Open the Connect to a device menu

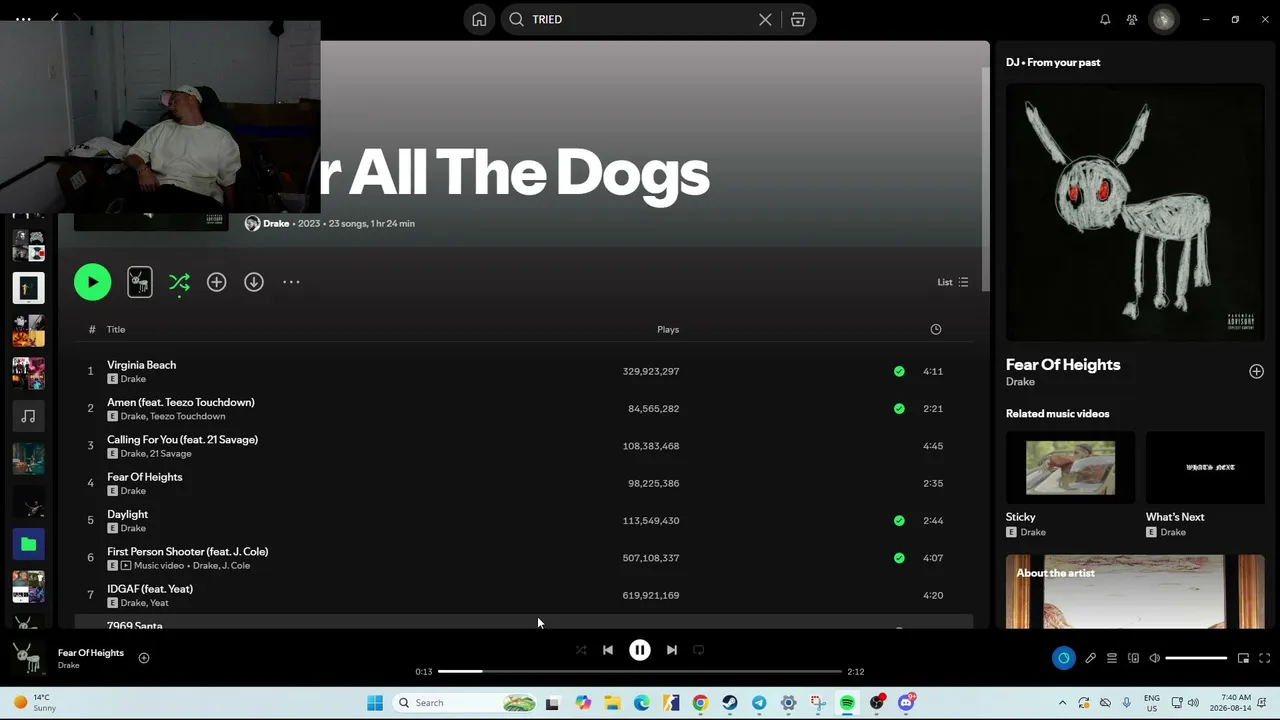[1133, 658]
